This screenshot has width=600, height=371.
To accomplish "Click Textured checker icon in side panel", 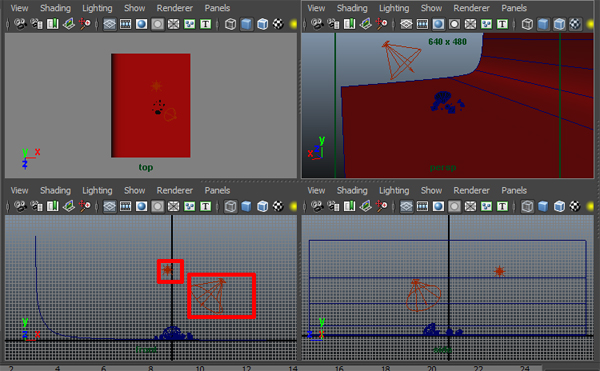I will click(575, 207).
